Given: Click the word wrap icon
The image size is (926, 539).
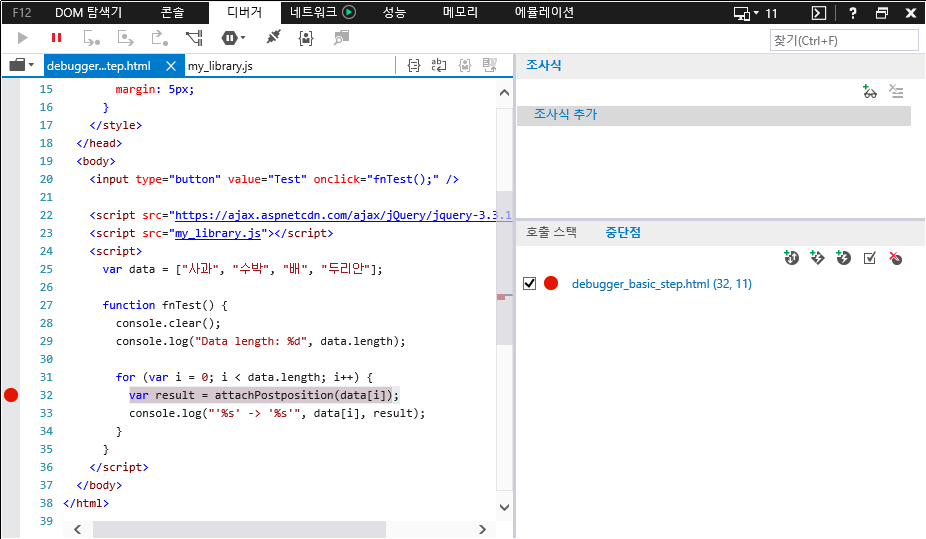Looking at the screenshot, I should pos(439,66).
